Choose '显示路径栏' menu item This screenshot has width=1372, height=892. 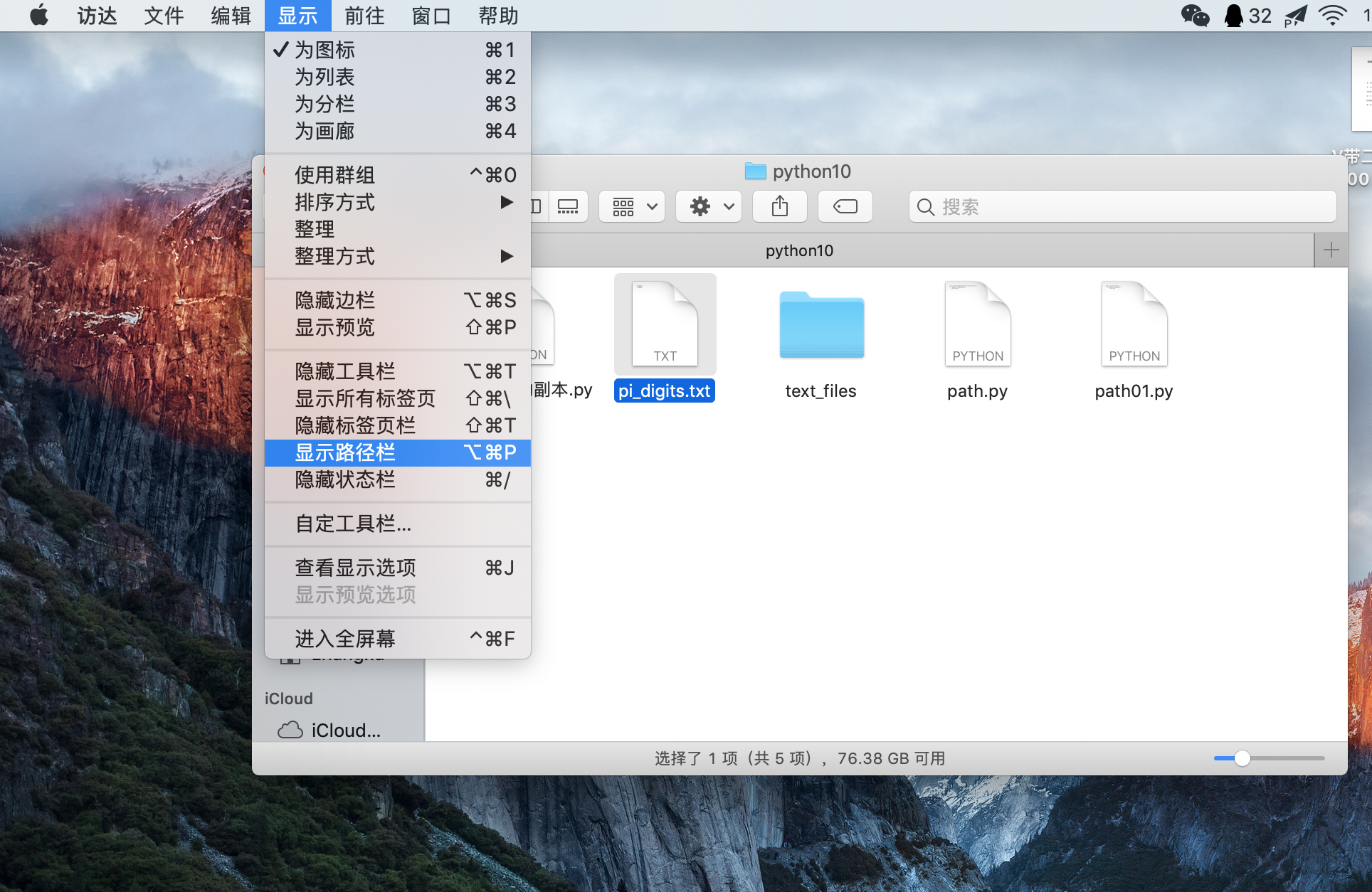point(344,452)
